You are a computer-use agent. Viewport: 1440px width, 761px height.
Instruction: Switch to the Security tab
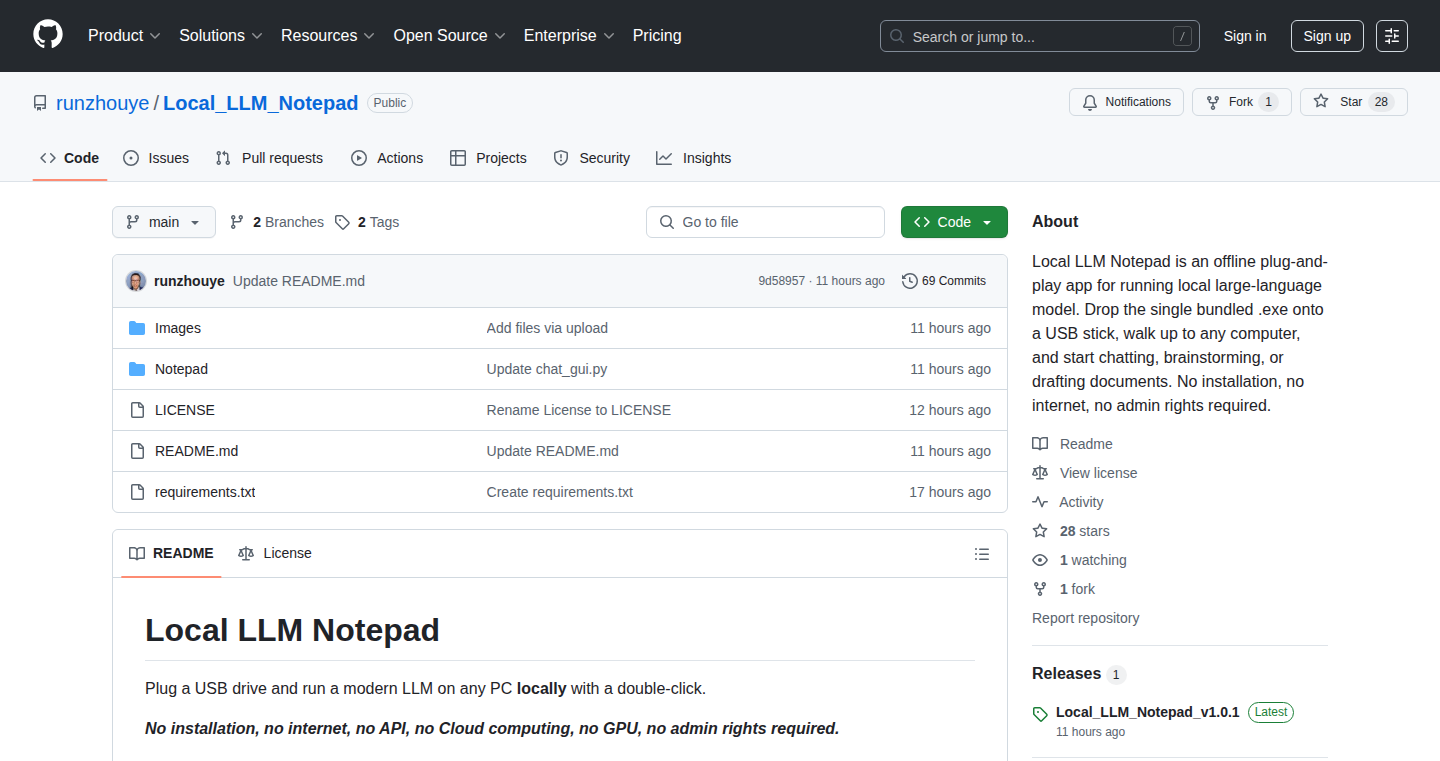pos(592,158)
